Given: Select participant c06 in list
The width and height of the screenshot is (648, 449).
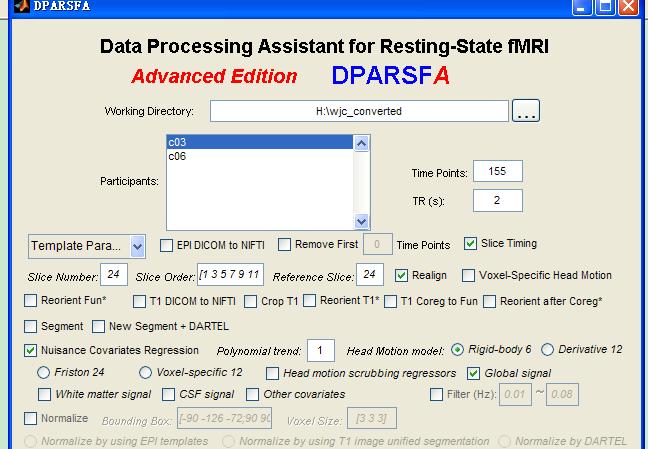Looking at the screenshot, I should (x=260, y=156).
